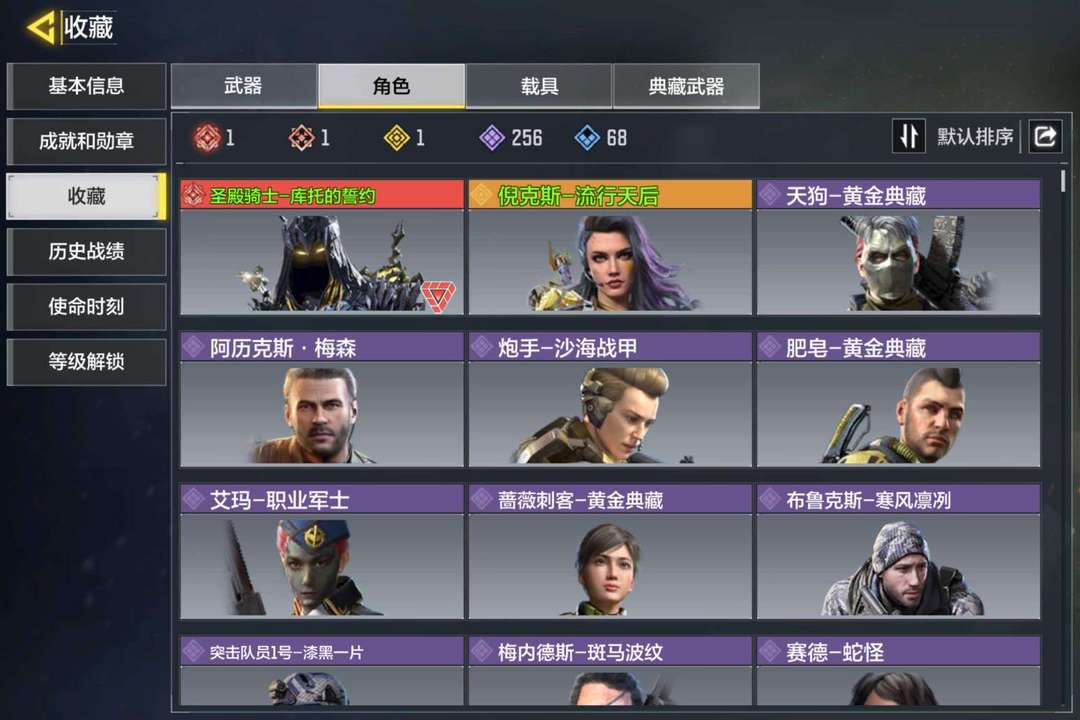The image size is (1080, 720).
Task: Switch to the 武器 tab
Action: pos(244,86)
